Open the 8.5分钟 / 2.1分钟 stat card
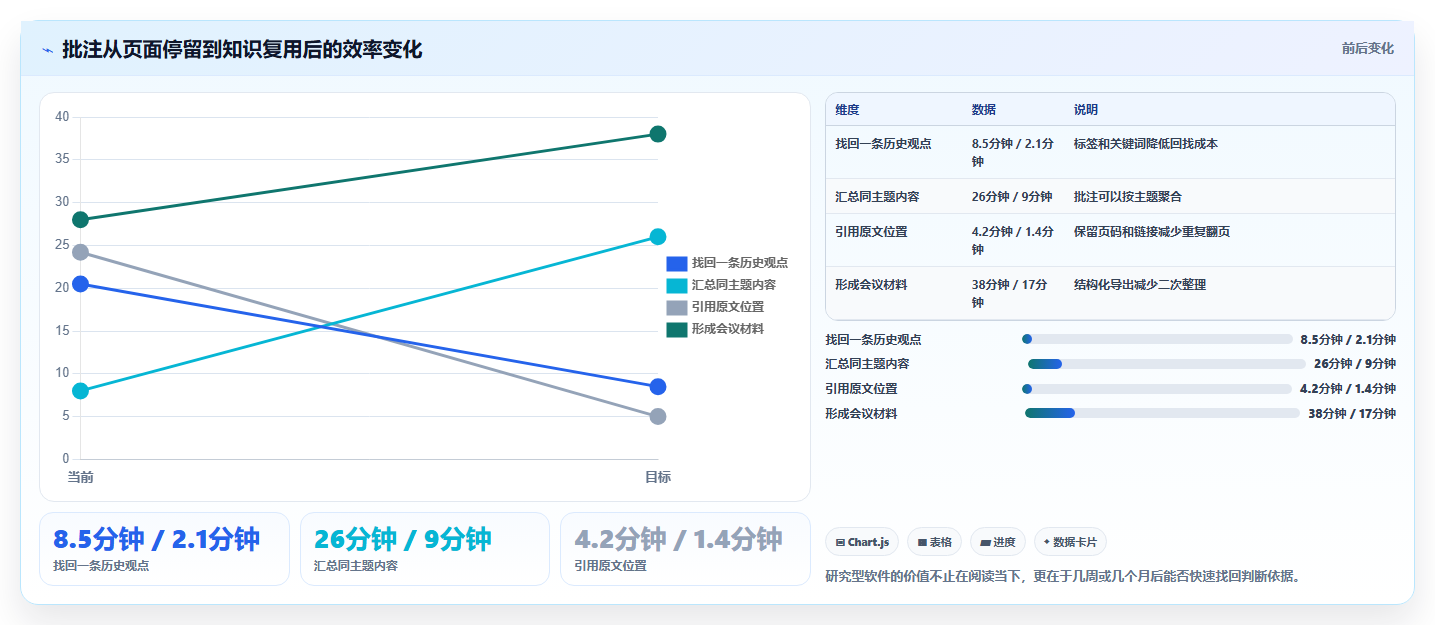 click(x=164, y=549)
